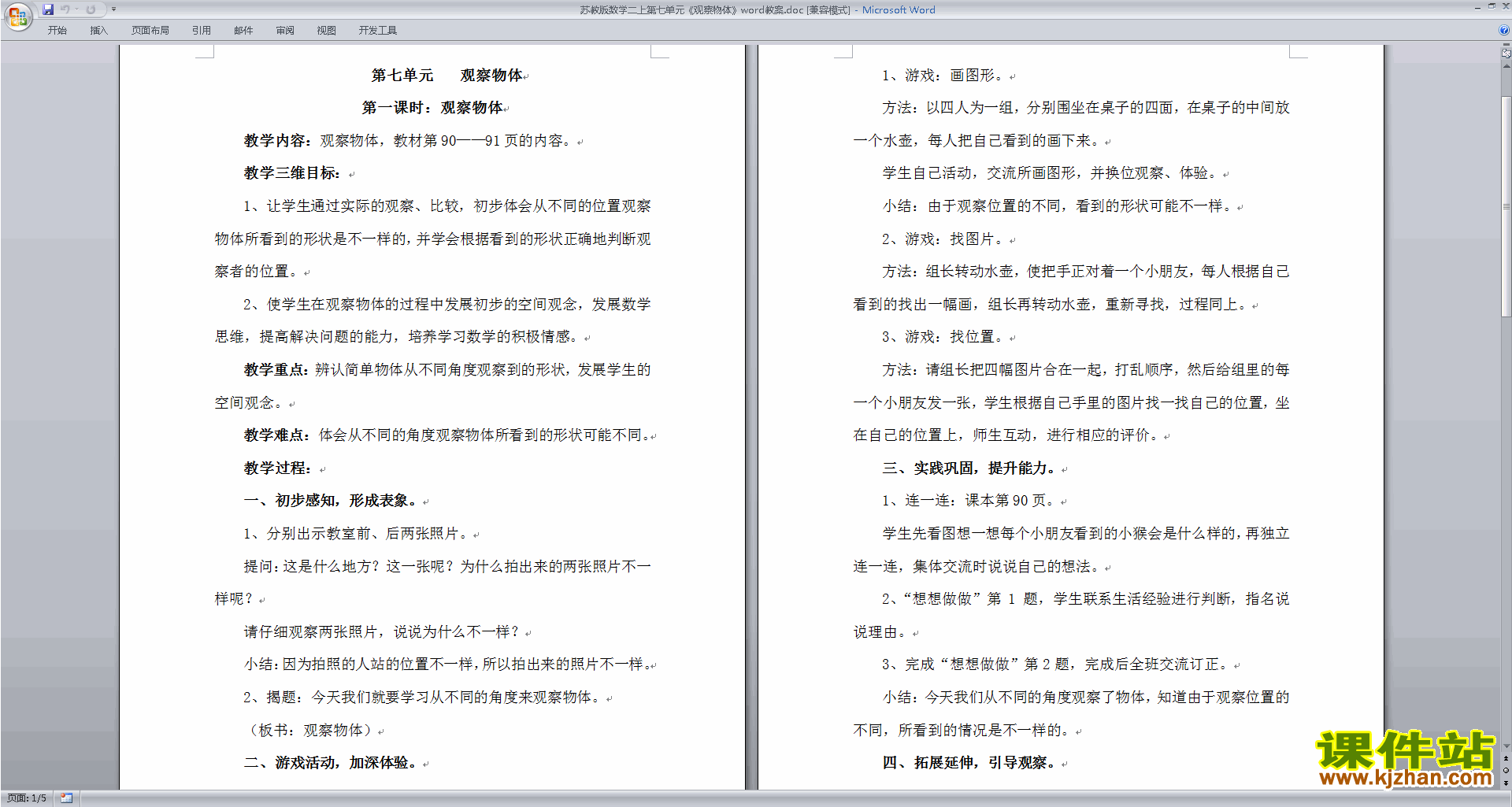This screenshot has width=1512, height=807.
Task: Open the 审阅 ribbon tab
Action: pos(285,31)
